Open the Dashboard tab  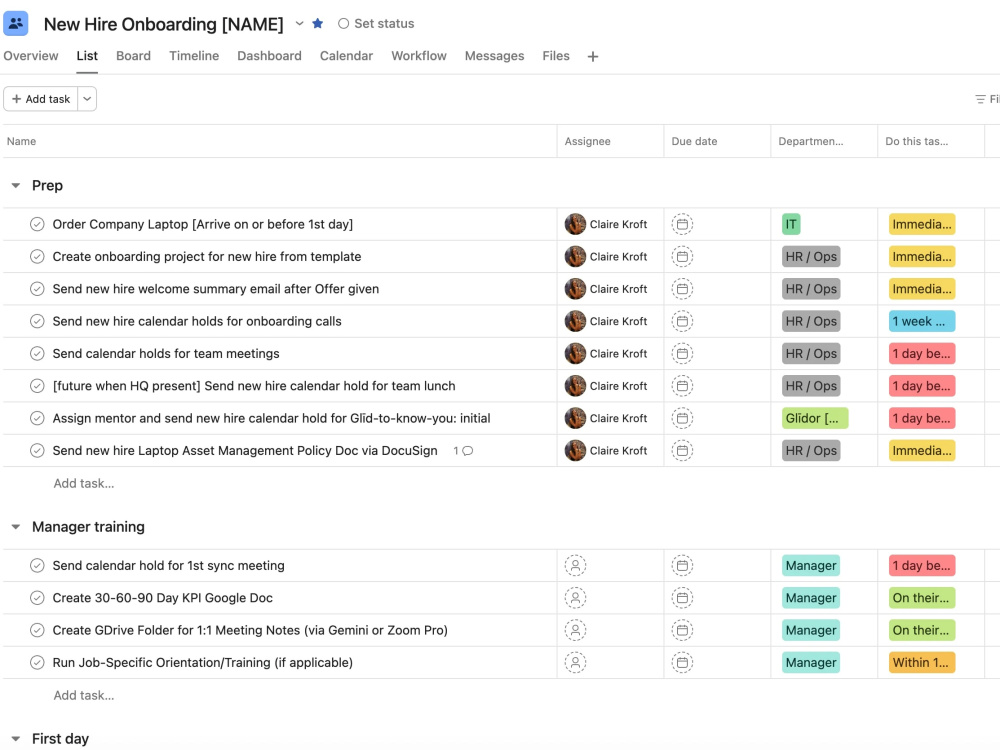[x=269, y=56]
